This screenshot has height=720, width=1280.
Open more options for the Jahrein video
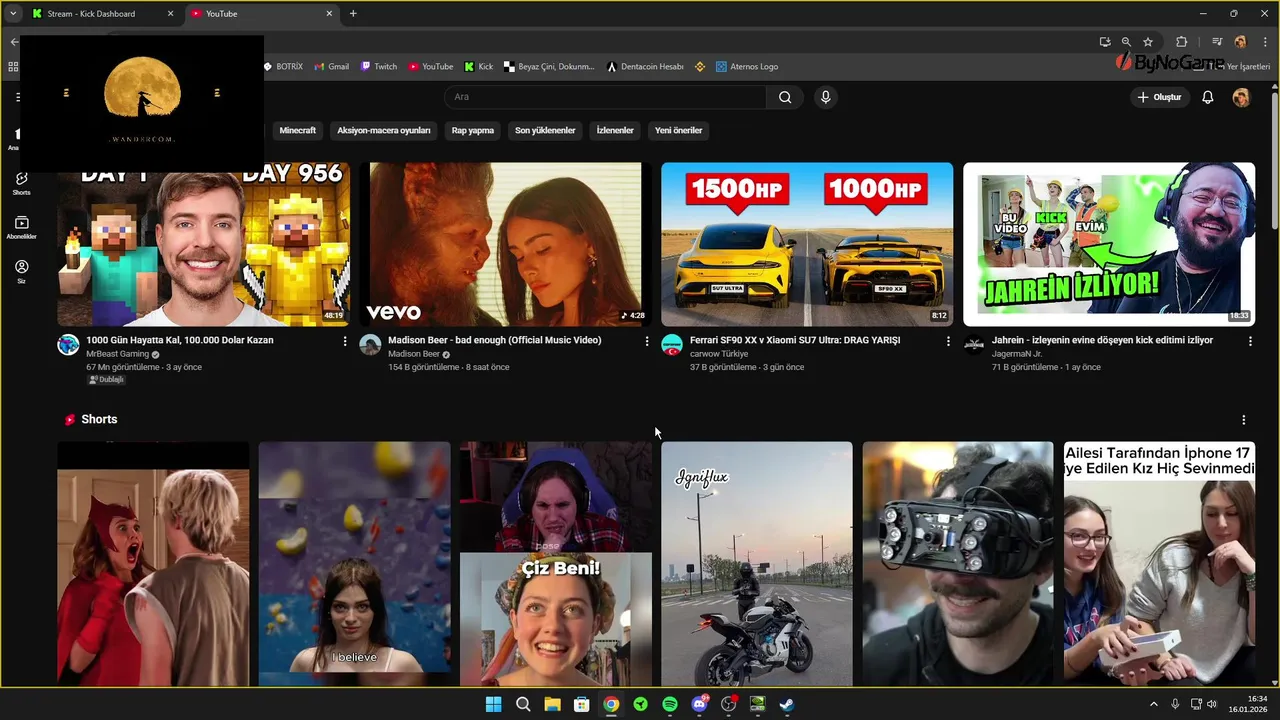click(x=1250, y=341)
